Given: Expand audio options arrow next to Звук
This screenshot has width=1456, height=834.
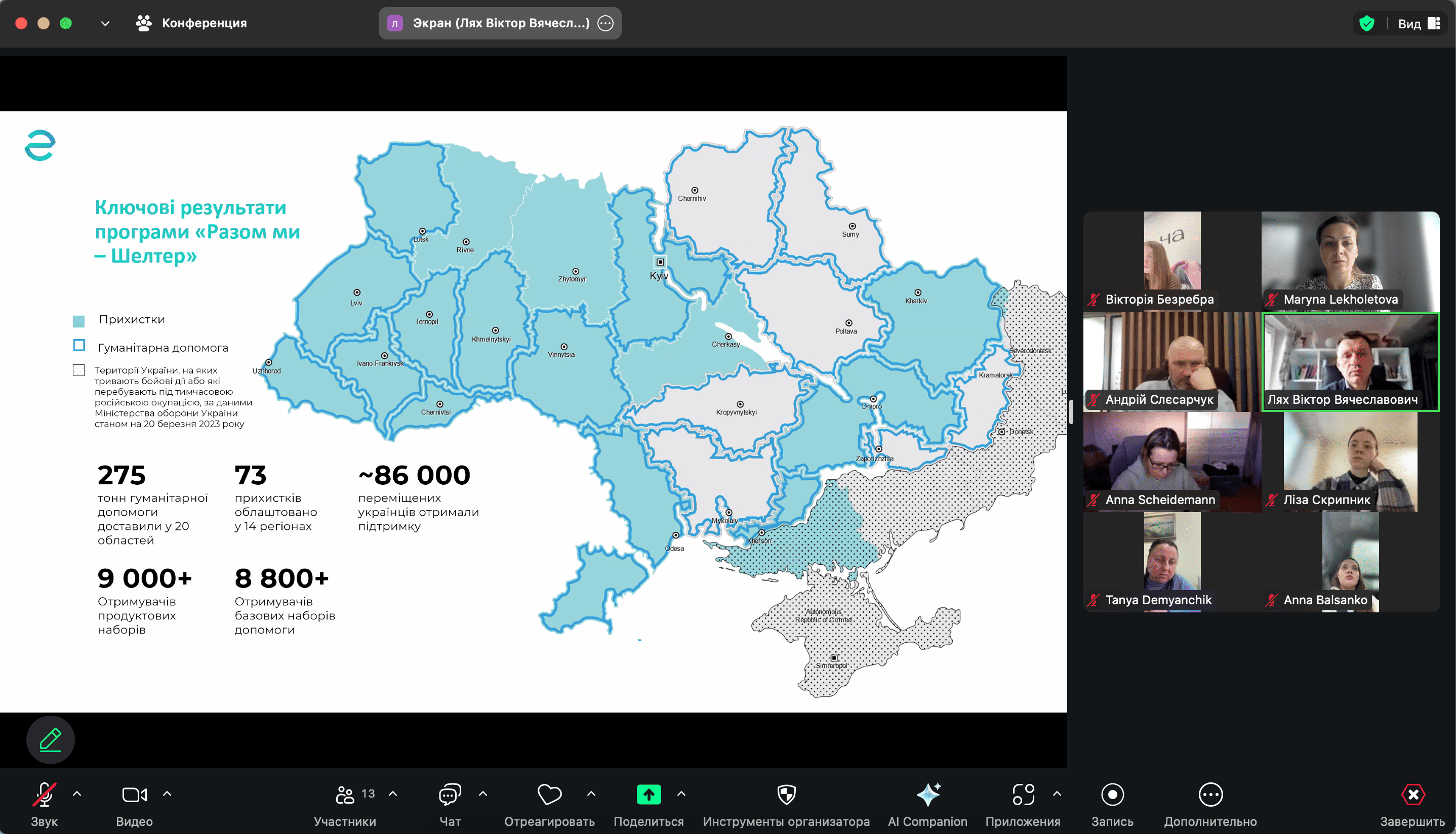Looking at the screenshot, I should [x=77, y=794].
